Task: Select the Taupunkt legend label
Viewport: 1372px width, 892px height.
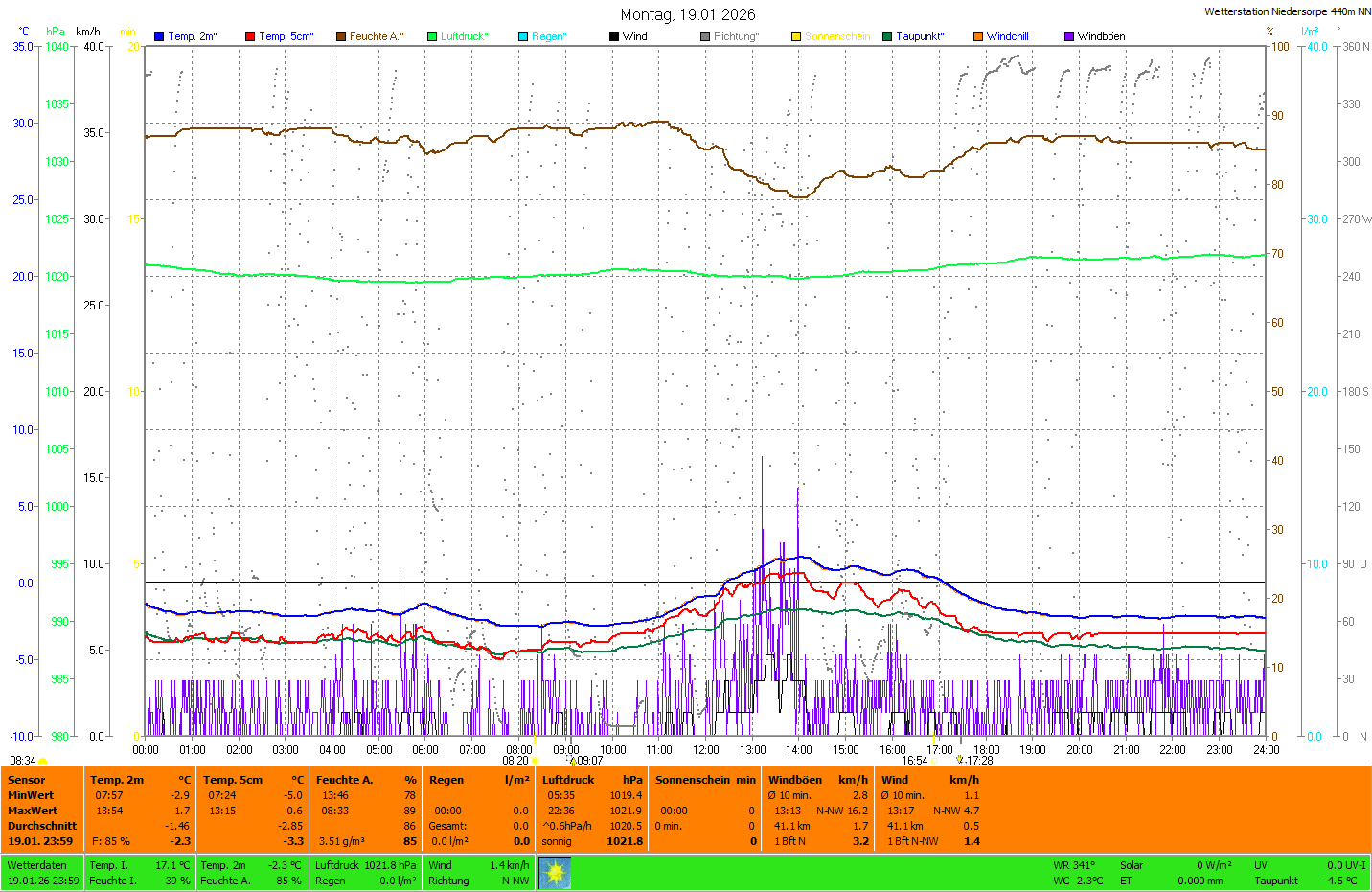Action: (920, 36)
